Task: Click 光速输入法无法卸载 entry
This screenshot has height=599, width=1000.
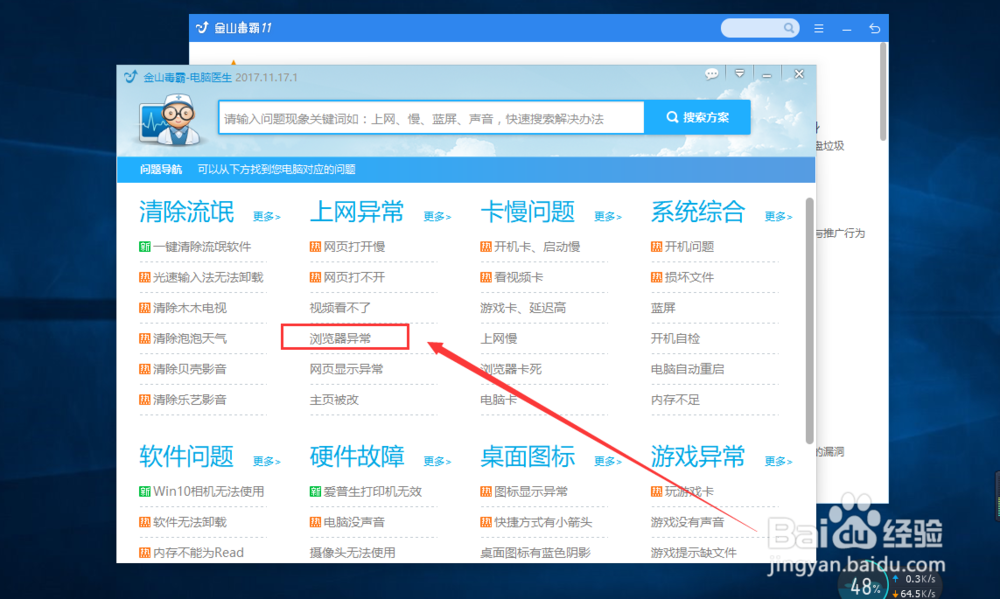Action: 202,277
